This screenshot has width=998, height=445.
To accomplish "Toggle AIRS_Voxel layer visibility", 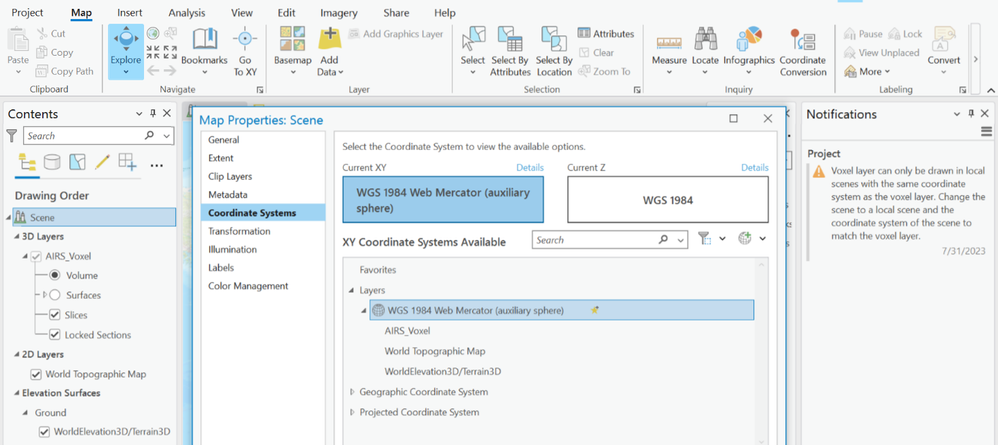I will [x=36, y=257].
